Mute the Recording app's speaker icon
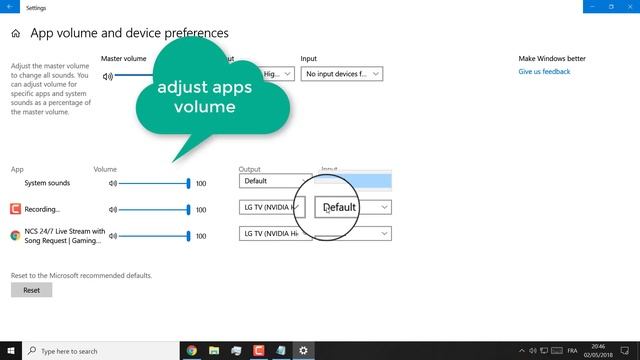Image resolution: width=640 pixels, height=360 pixels. 113,209
